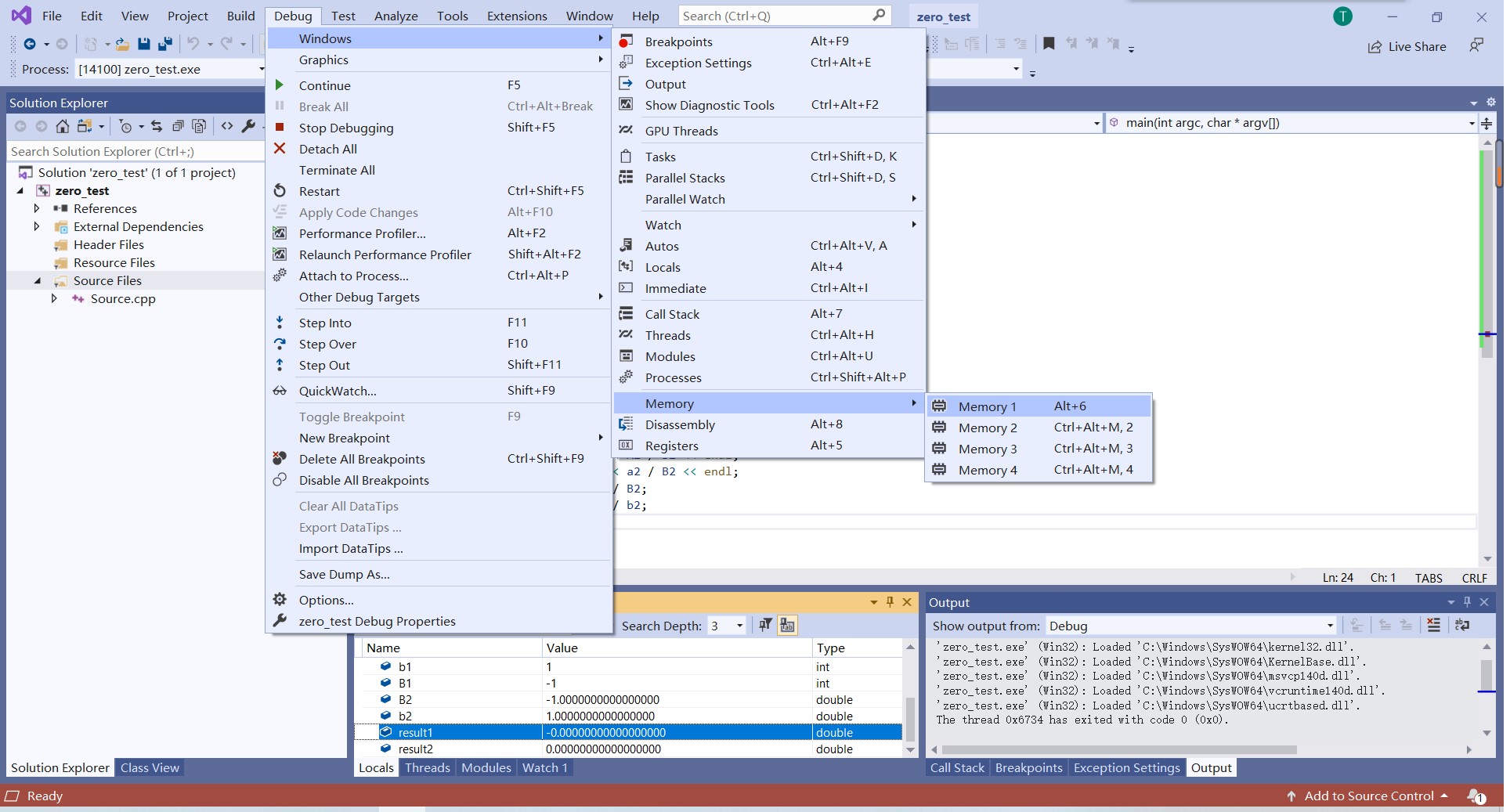Toggle word wrap in the Output window
Screen dimensions: 1510x812
(1462, 625)
